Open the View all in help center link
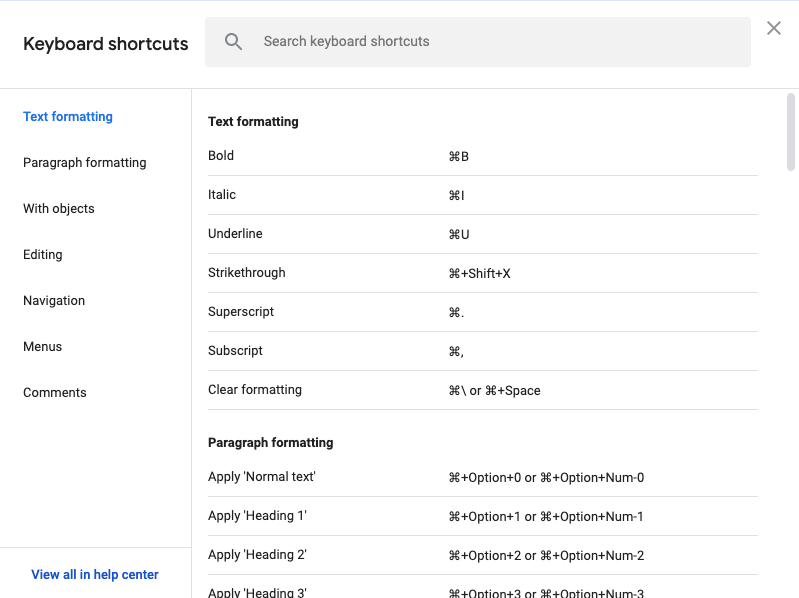 click(x=95, y=575)
